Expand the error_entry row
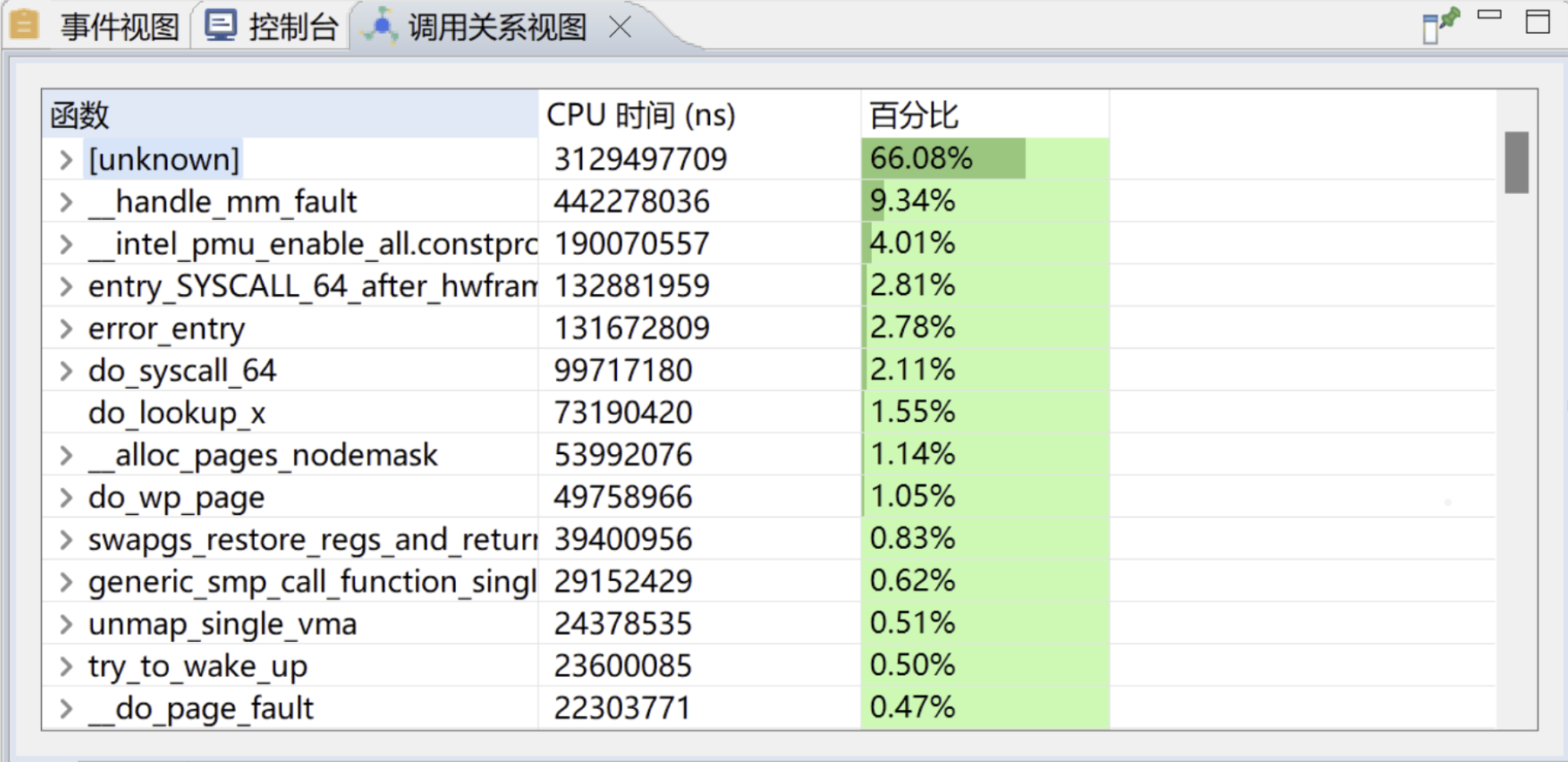This screenshot has height=762, width=1568. click(x=65, y=328)
